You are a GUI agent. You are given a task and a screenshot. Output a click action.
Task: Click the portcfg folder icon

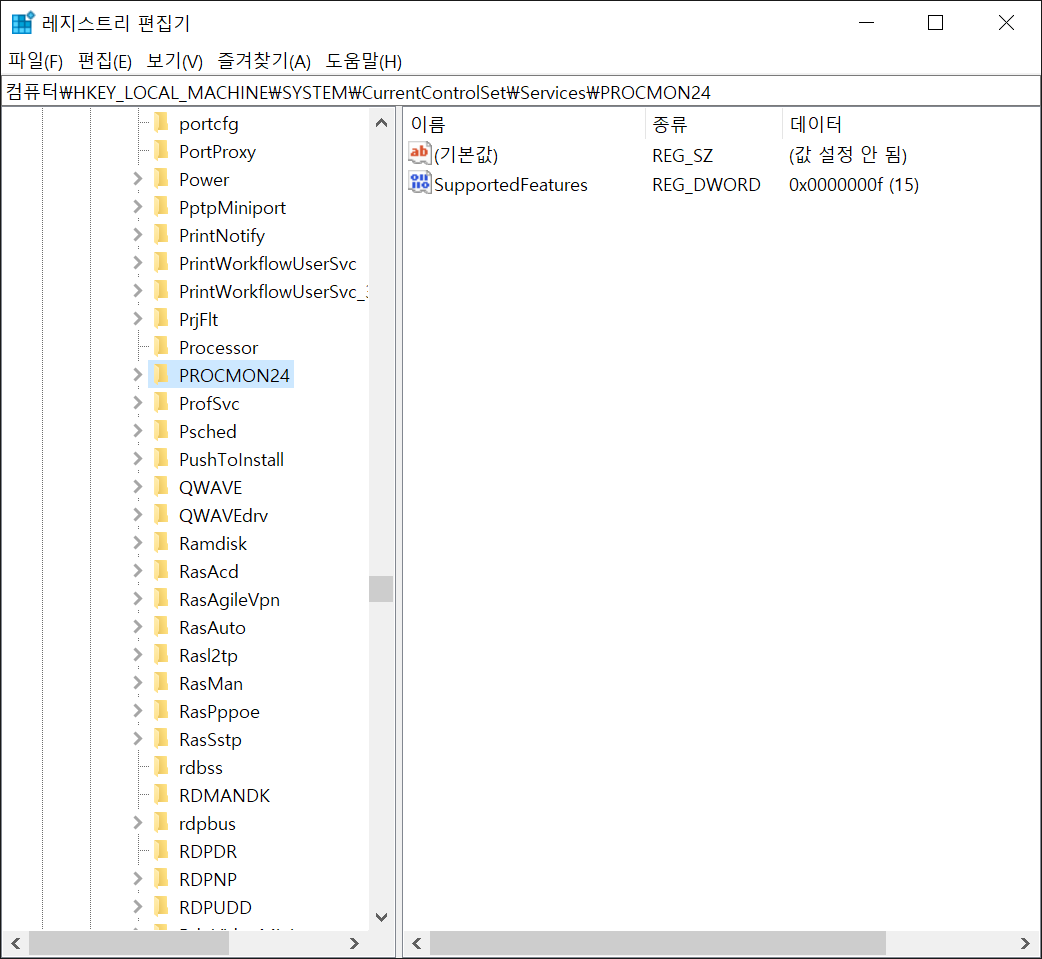click(x=161, y=123)
